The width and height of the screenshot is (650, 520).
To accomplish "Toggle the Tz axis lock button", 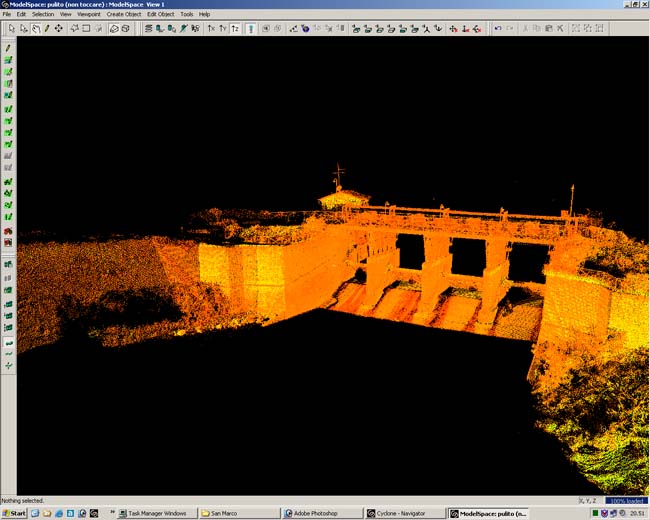I will pyautogui.click(x=235, y=29).
